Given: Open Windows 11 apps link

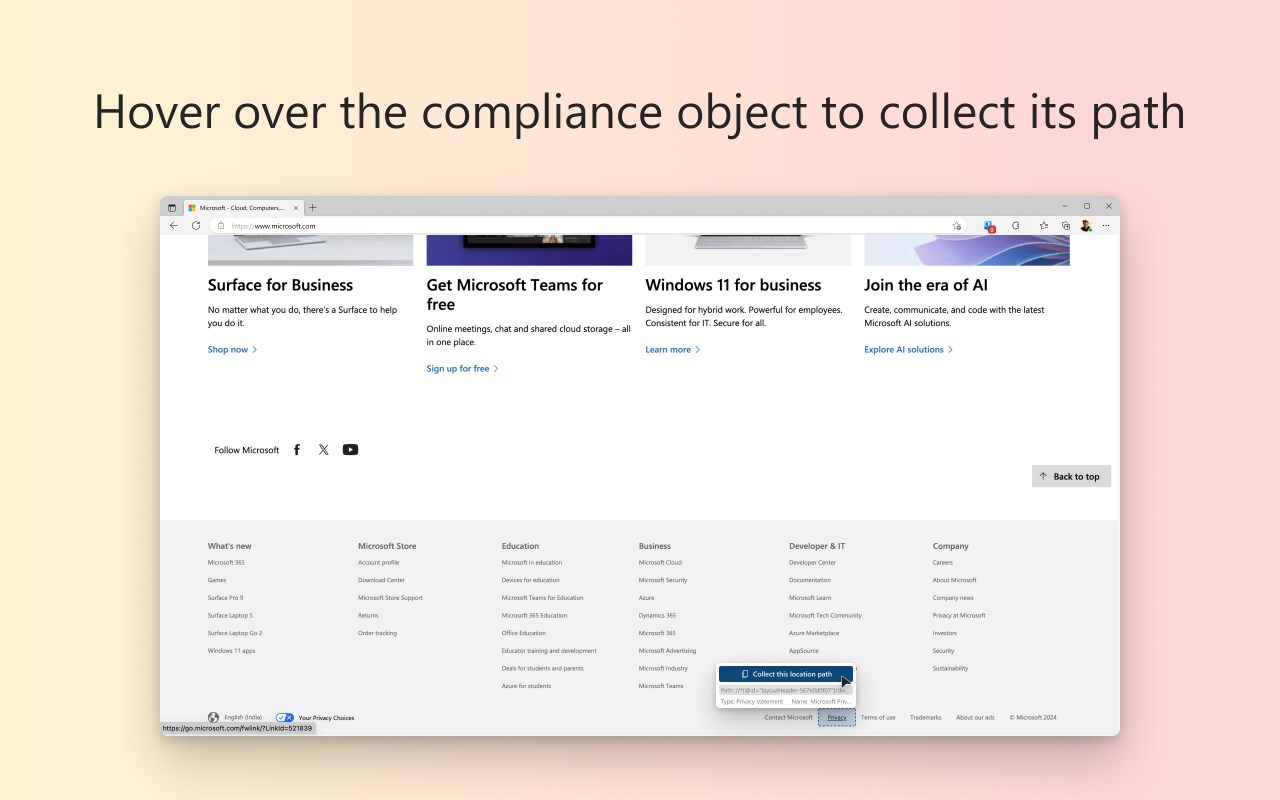Looking at the screenshot, I should [x=231, y=651].
